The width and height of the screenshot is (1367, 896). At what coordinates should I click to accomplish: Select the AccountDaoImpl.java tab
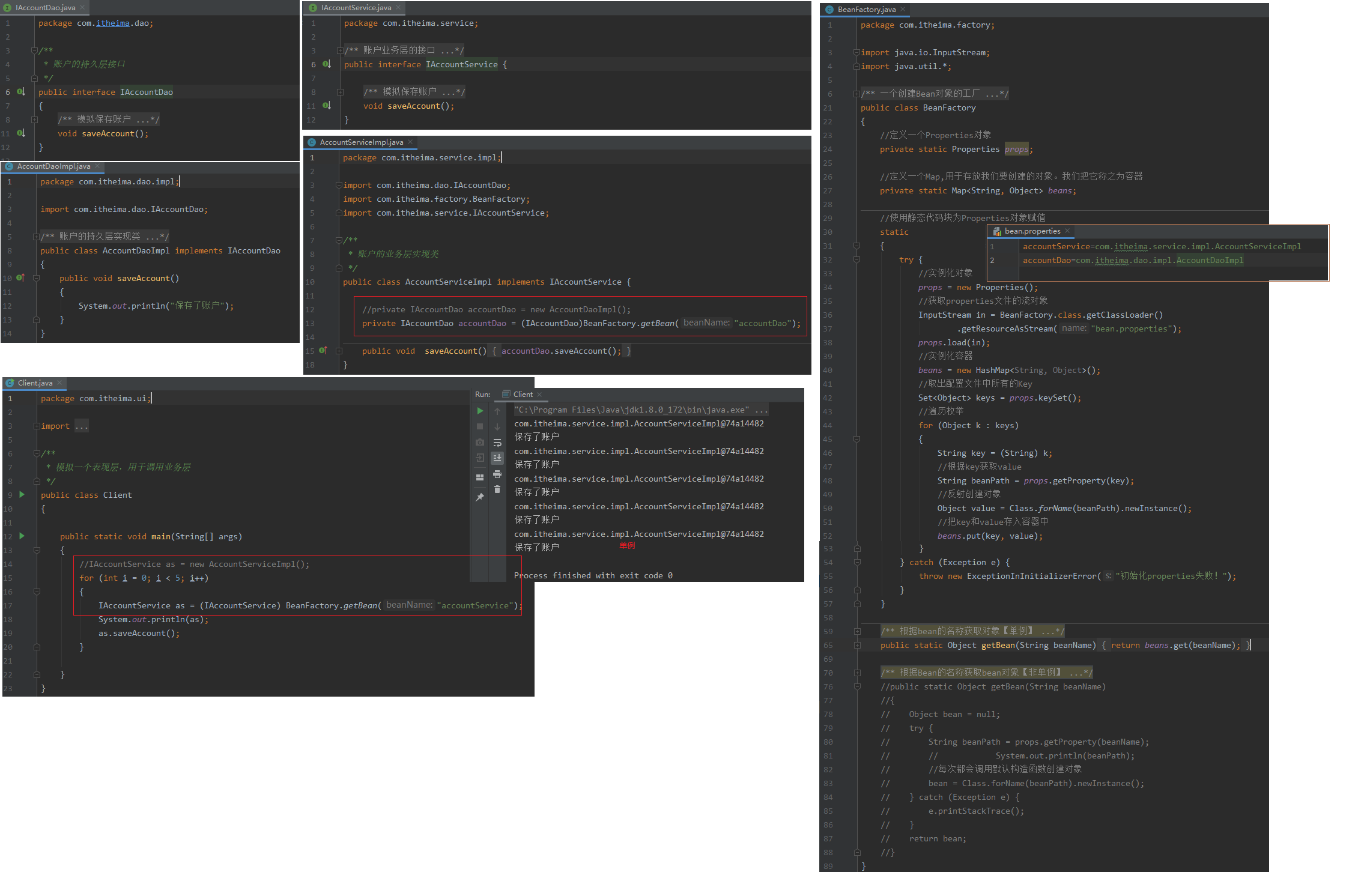point(53,166)
